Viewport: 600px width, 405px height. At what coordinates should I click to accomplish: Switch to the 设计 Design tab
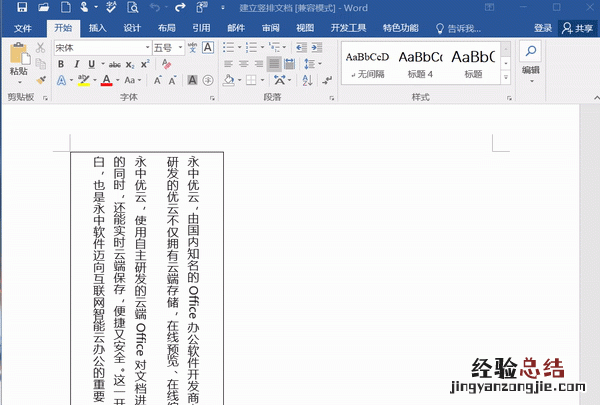pos(132,28)
